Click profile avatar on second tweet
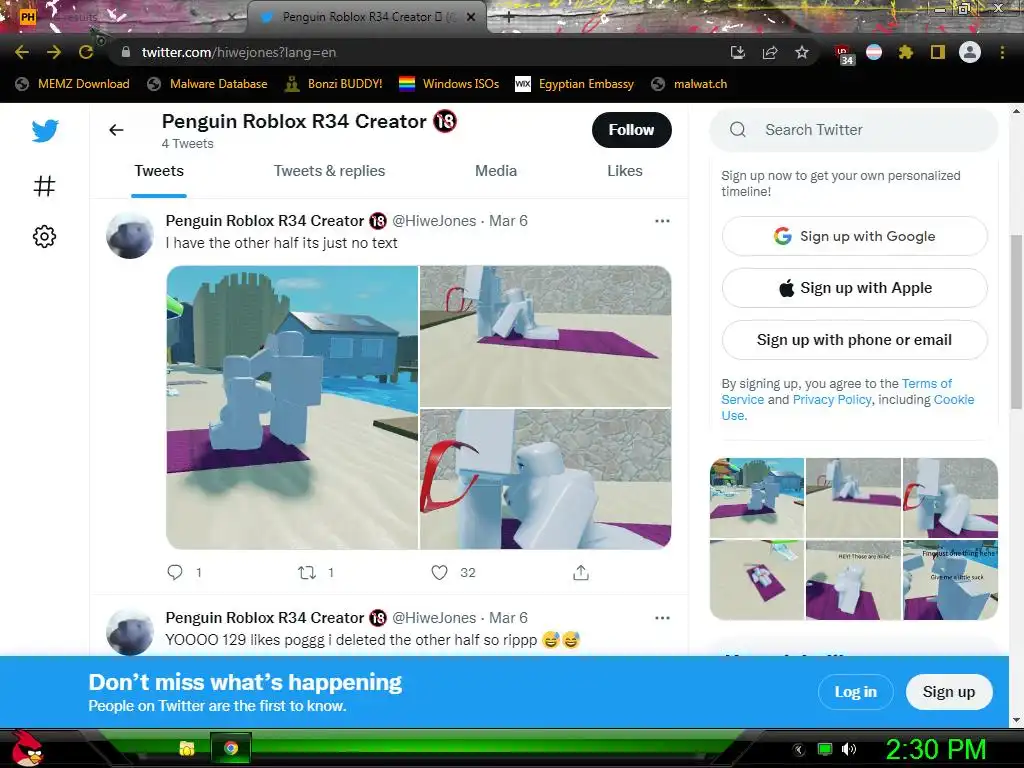The height and width of the screenshot is (768, 1024). 130,632
